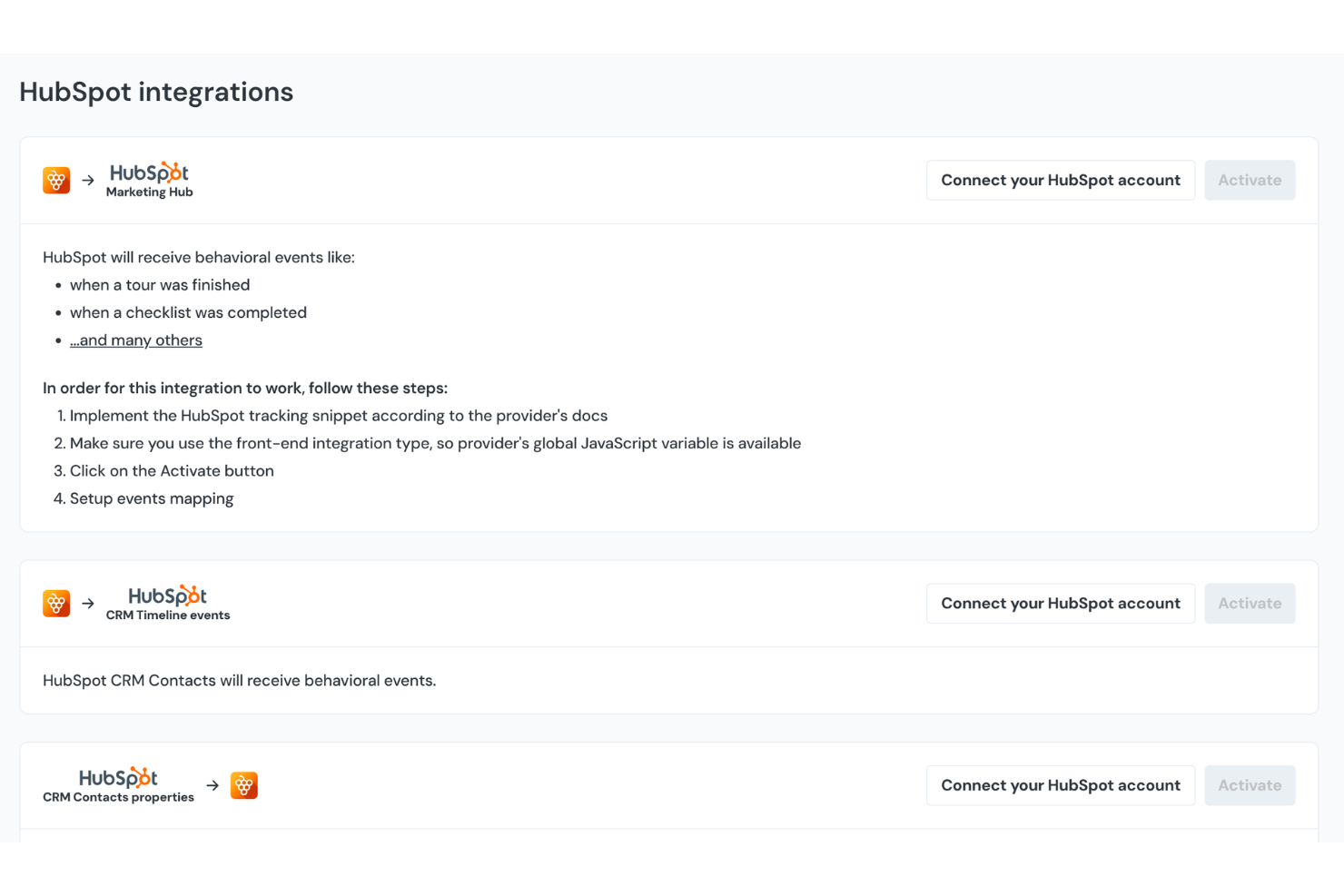This screenshot has height=896, width=1344.
Task: Click "when a checklist was completed" bullet text
Action: point(188,312)
